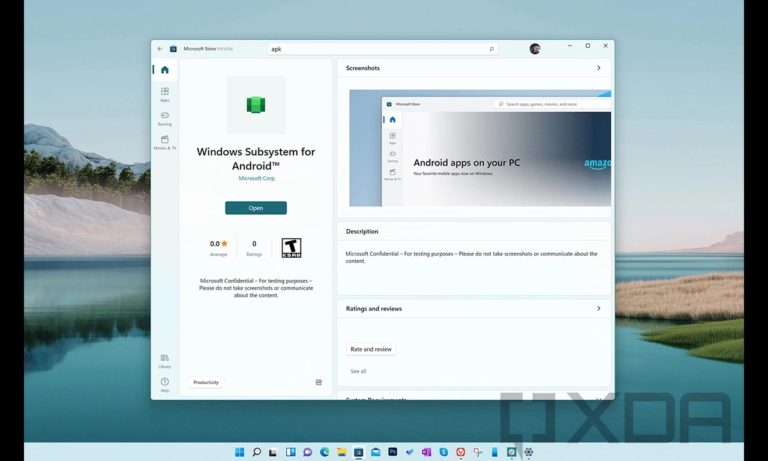Open the Gaming section in sidebar
The width and height of the screenshot is (768, 461).
click(x=165, y=118)
